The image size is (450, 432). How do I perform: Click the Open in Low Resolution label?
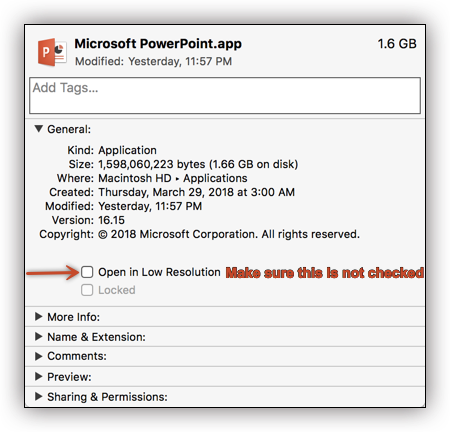coord(159,272)
